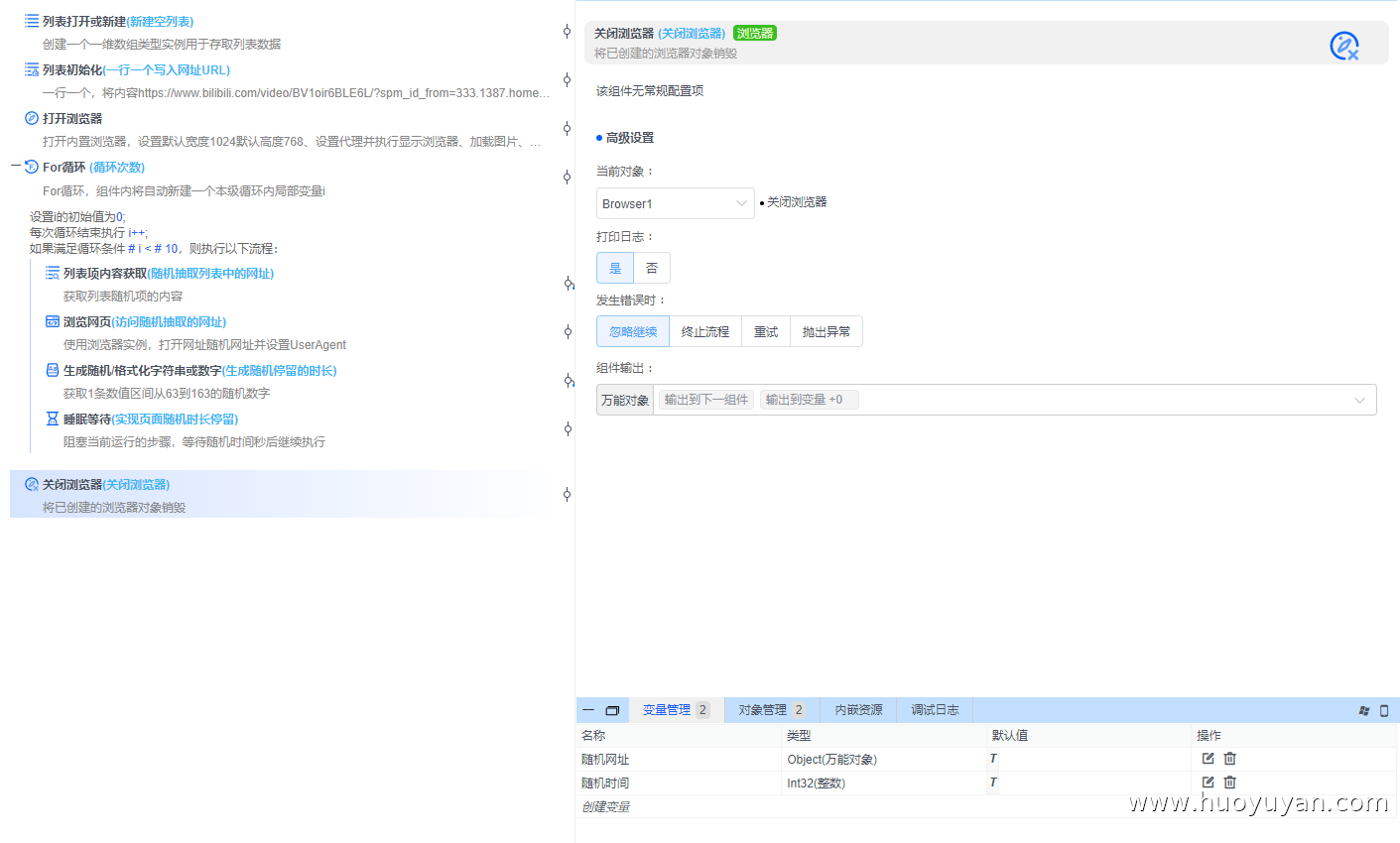The width and height of the screenshot is (1400, 843).
Task: Open the Browser1 current object dropdown
Action: tap(676, 203)
